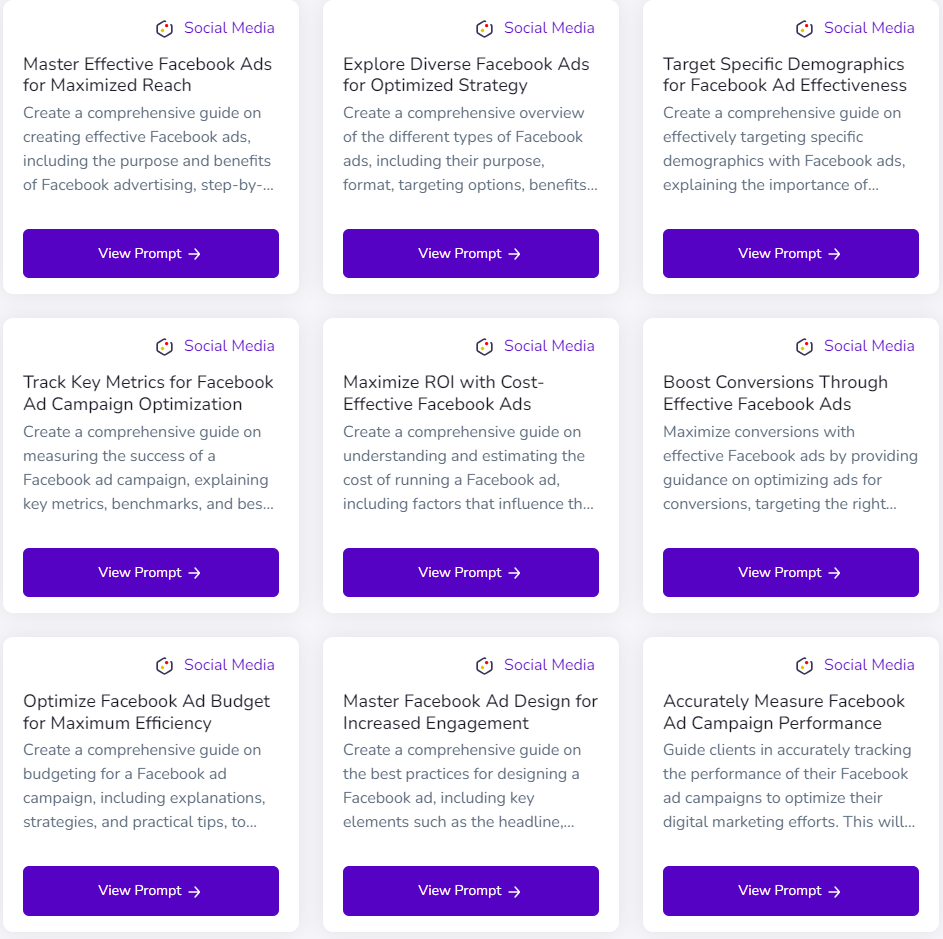The width and height of the screenshot is (943, 939).
Task: Click hexagon icon on Boost Conversions card
Action: [805, 347]
